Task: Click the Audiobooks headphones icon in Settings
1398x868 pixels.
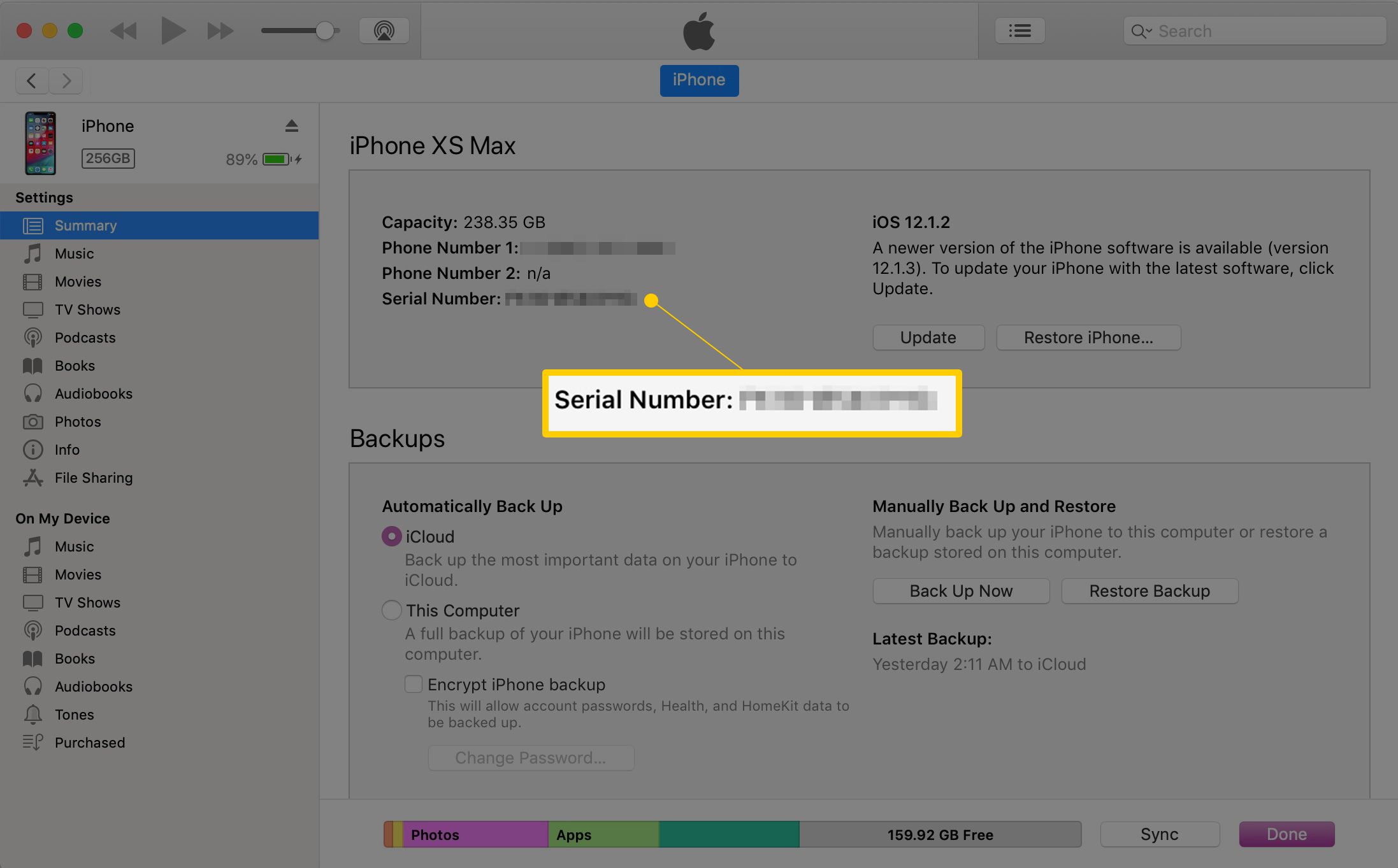Action: [32, 394]
